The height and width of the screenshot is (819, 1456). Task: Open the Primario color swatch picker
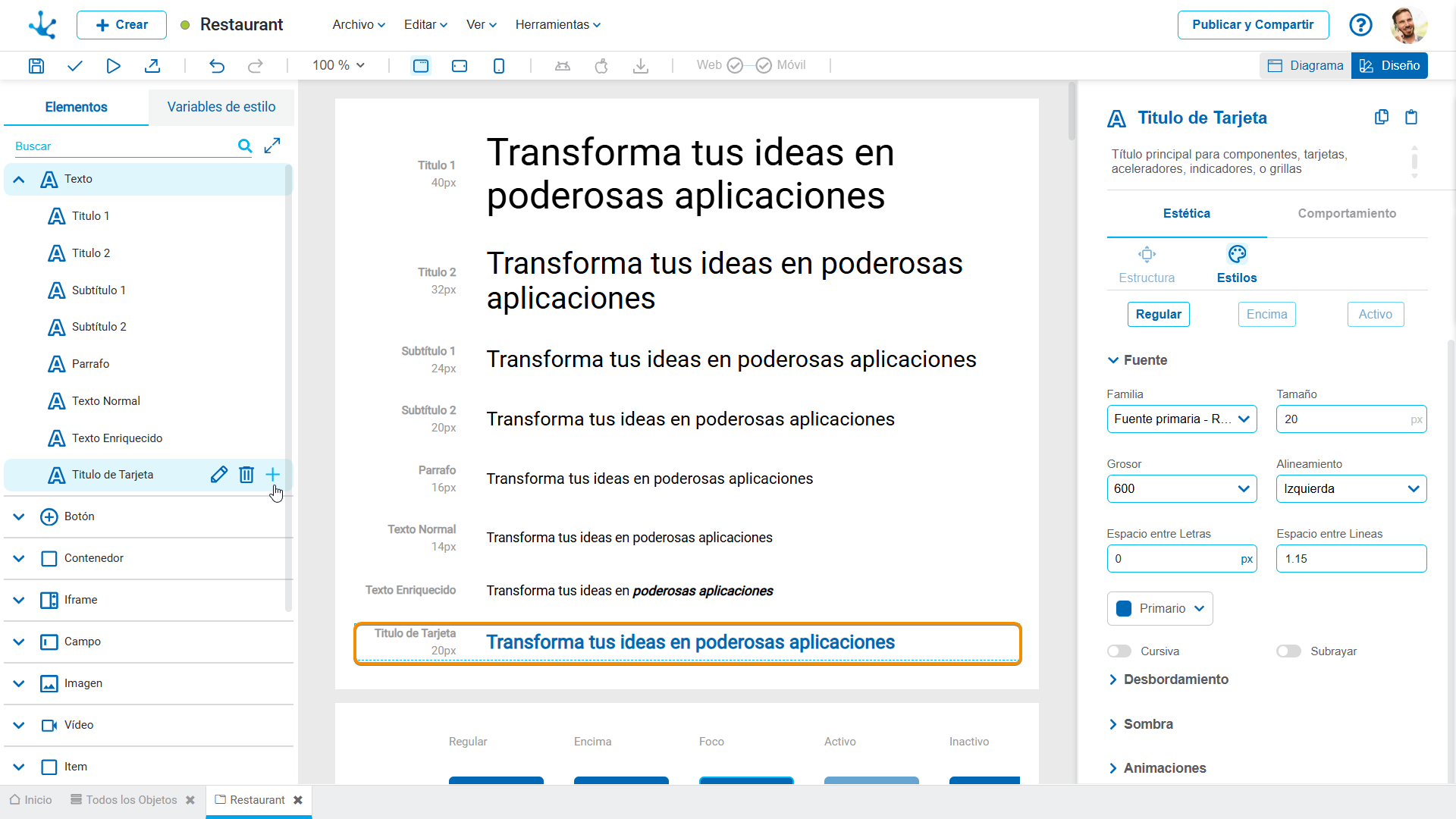(x=1159, y=609)
